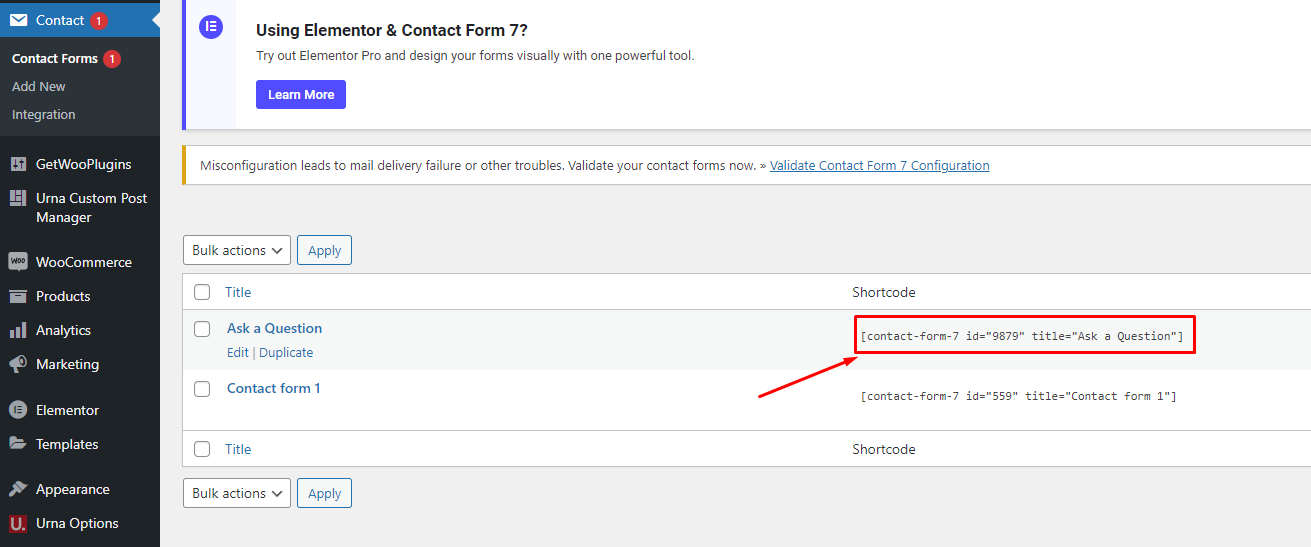Select the Contact form 1 shortcode text
This screenshot has height=547, width=1311.
[1018, 397]
